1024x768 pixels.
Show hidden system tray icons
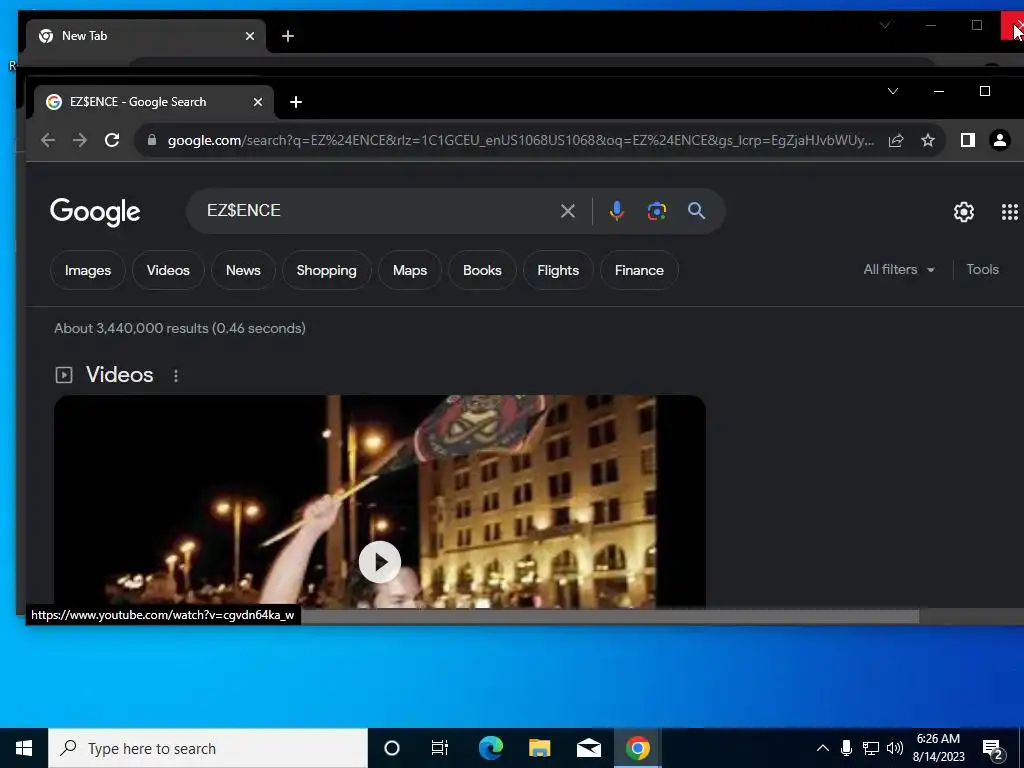coord(823,748)
